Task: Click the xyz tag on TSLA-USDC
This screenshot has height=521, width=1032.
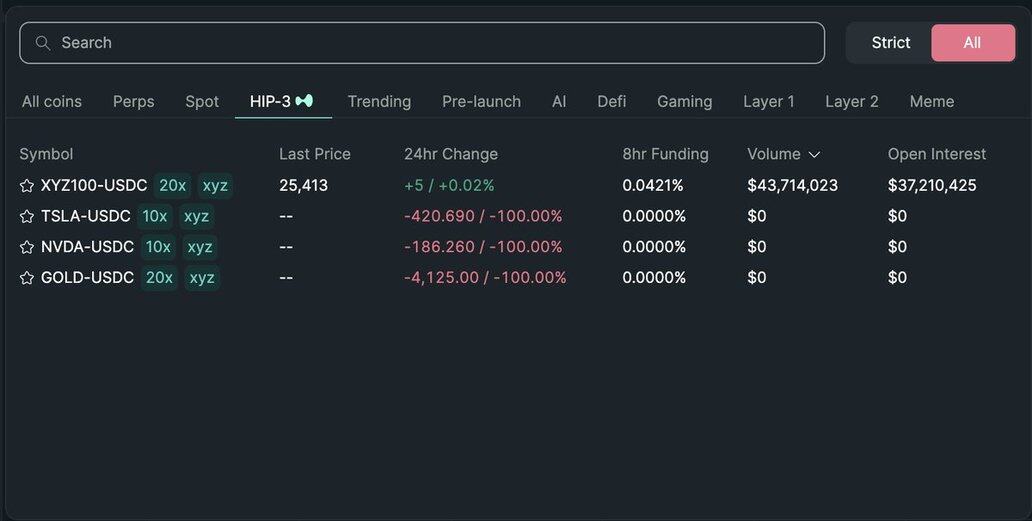Action: pos(196,217)
